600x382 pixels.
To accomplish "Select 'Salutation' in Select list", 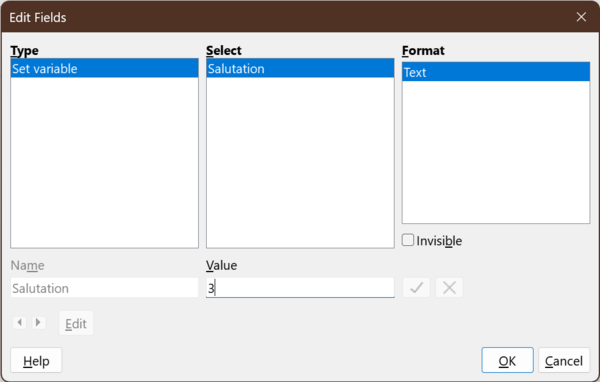I will click(x=300, y=69).
